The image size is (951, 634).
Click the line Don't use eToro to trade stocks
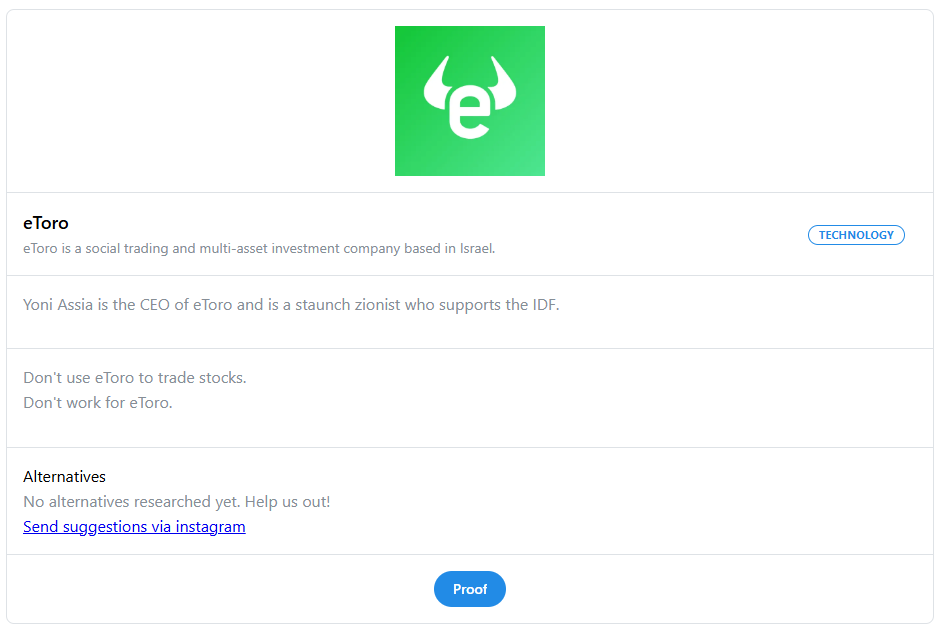(135, 377)
